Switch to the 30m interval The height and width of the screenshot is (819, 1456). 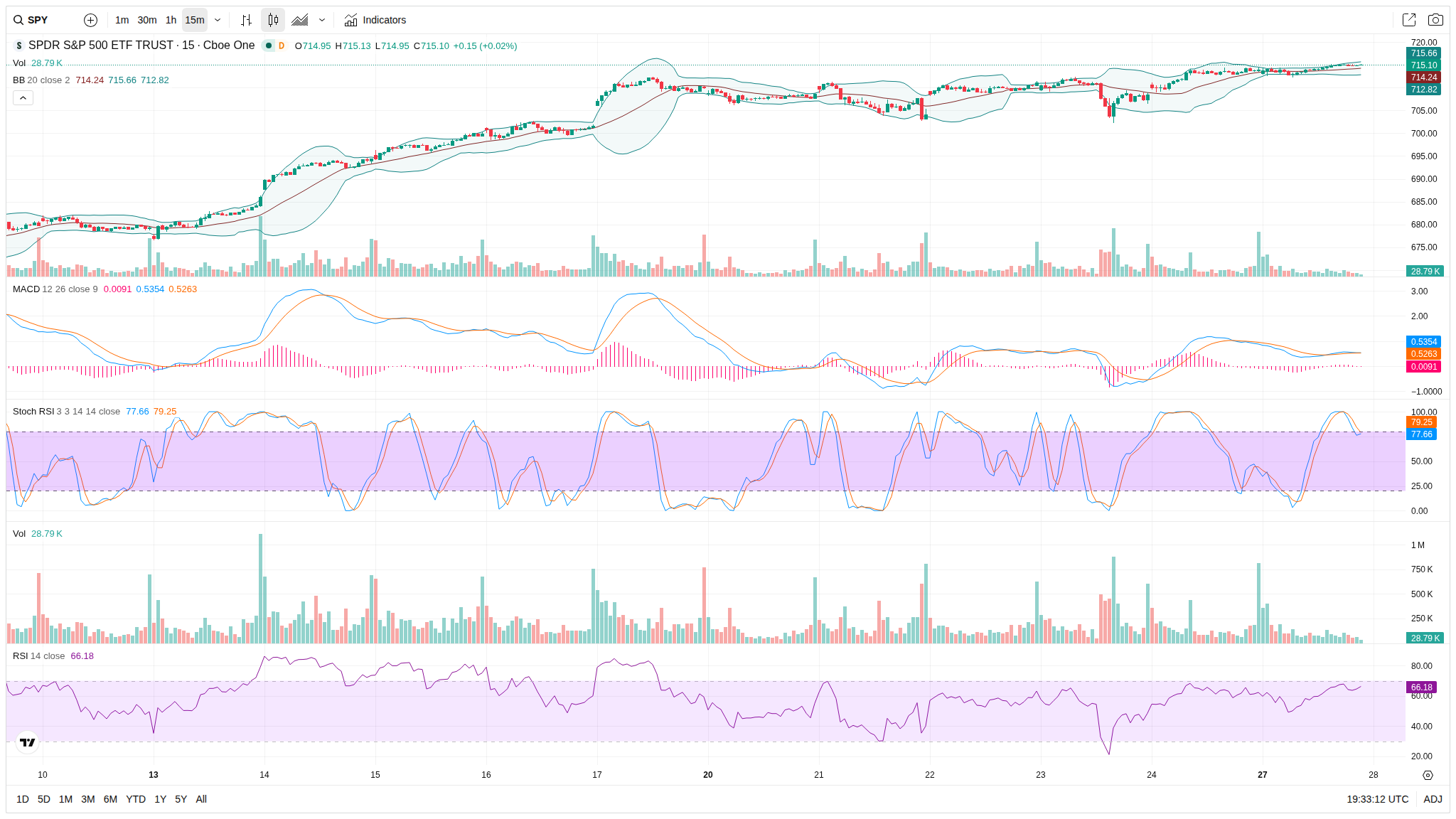tap(147, 20)
